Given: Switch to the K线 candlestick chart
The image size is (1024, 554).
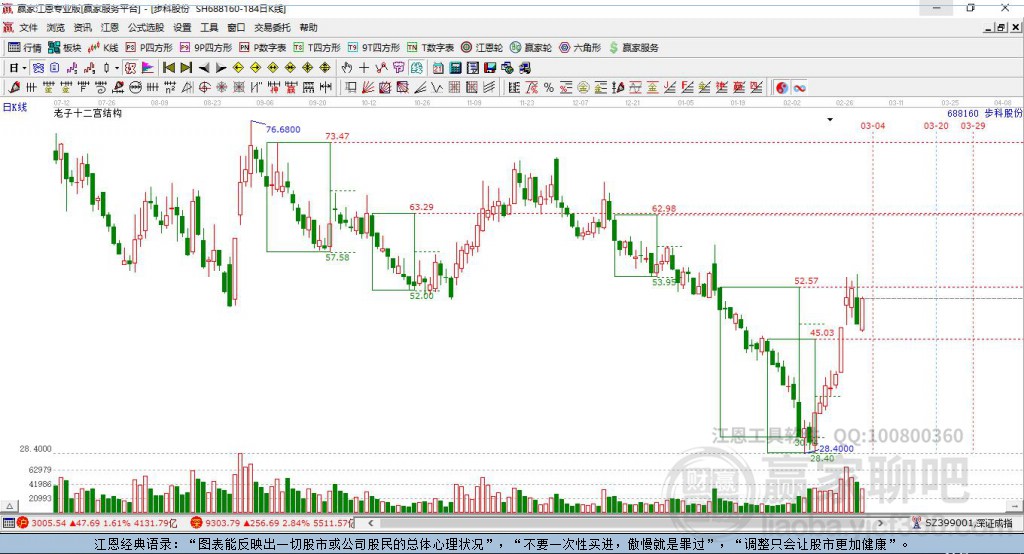Looking at the screenshot, I should (x=103, y=48).
